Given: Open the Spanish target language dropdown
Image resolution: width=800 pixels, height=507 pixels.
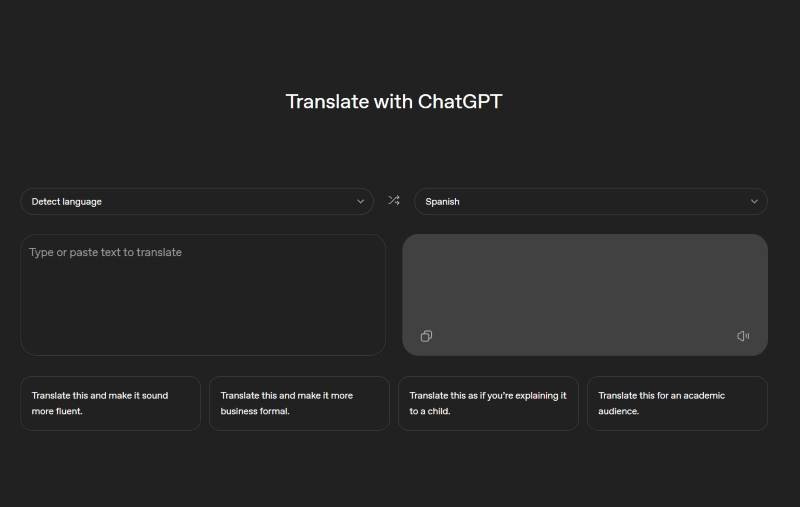Looking at the screenshot, I should tap(590, 201).
